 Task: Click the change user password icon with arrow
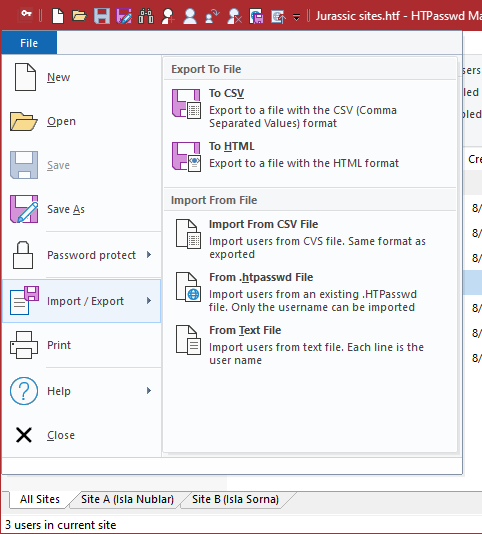(212, 16)
